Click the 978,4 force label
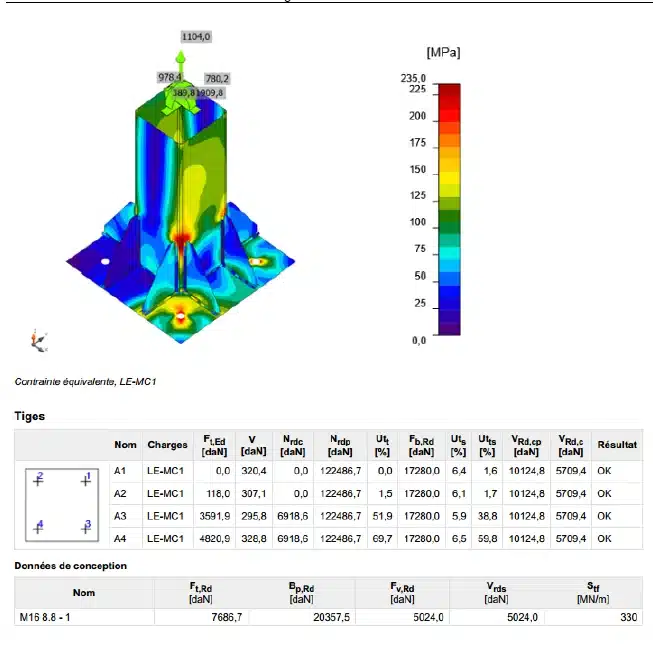This screenshot has width=653, height=645. [x=169, y=77]
